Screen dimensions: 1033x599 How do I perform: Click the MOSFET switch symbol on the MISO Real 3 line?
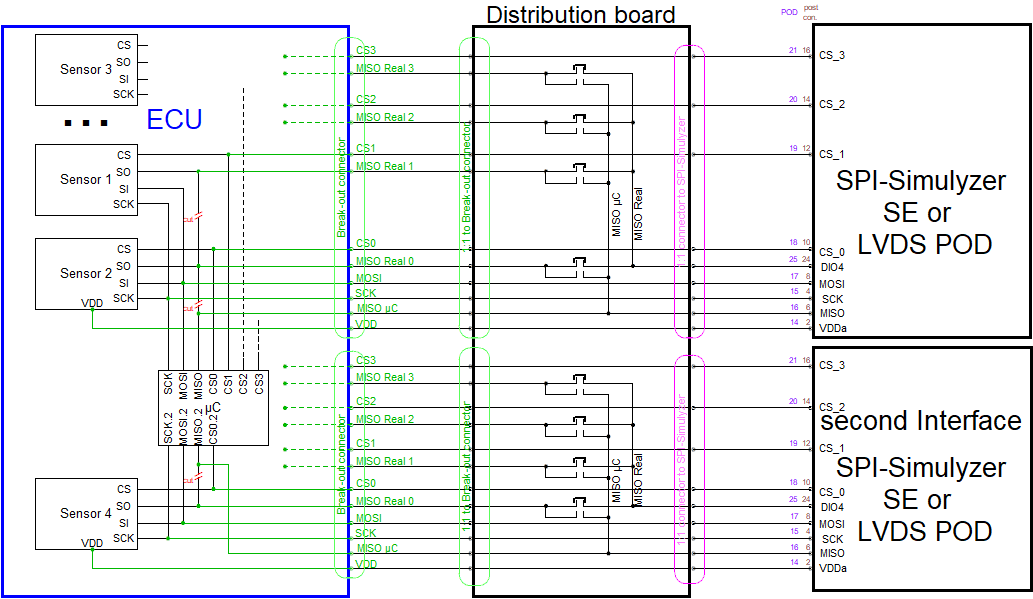point(580,70)
